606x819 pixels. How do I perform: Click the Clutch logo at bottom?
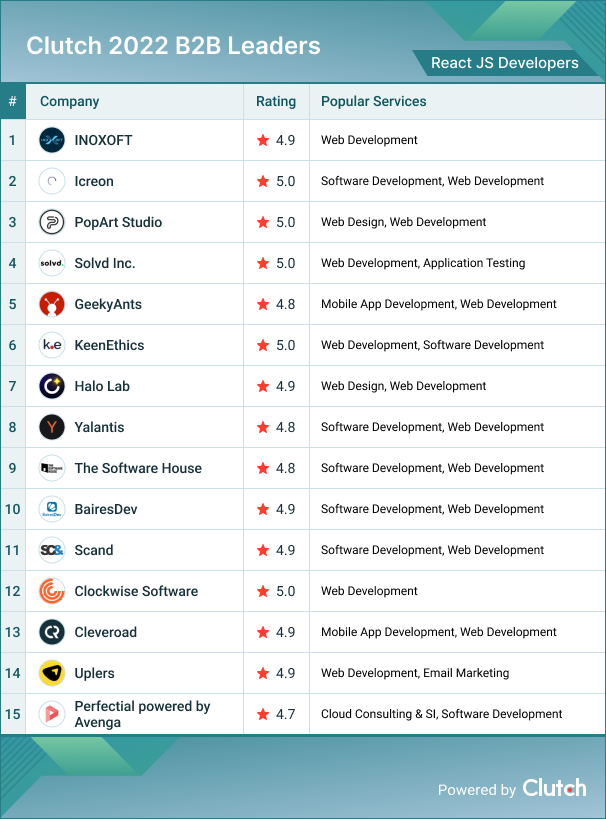point(554,788)
